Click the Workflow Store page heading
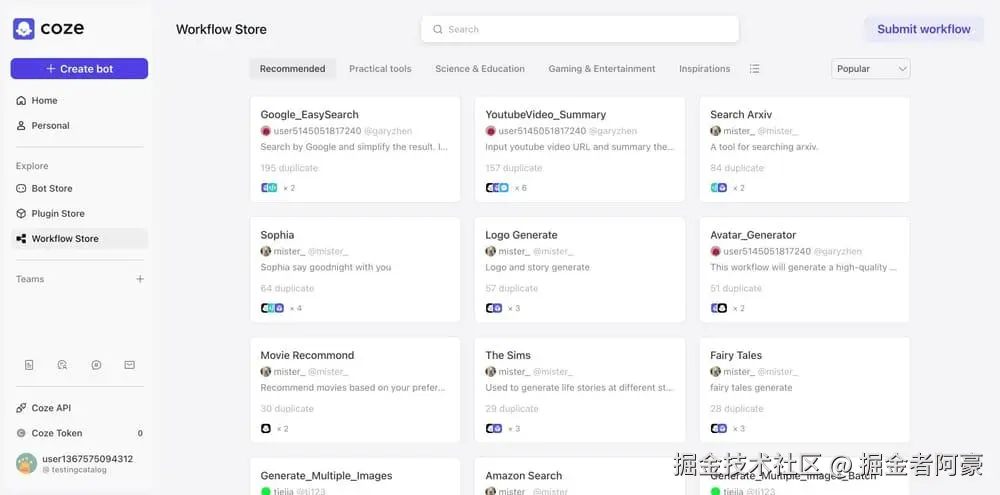Screen dimensions: 1000x495 (221, 29)
